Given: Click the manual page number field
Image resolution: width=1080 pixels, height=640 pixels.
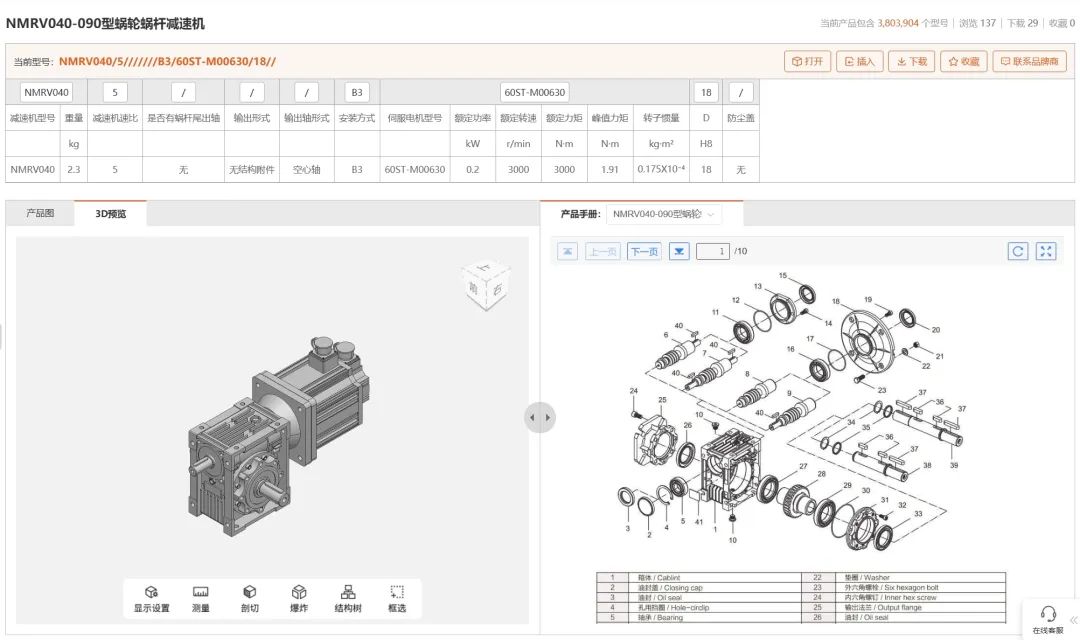Looking at the screenshot, I should pos(713,251).
